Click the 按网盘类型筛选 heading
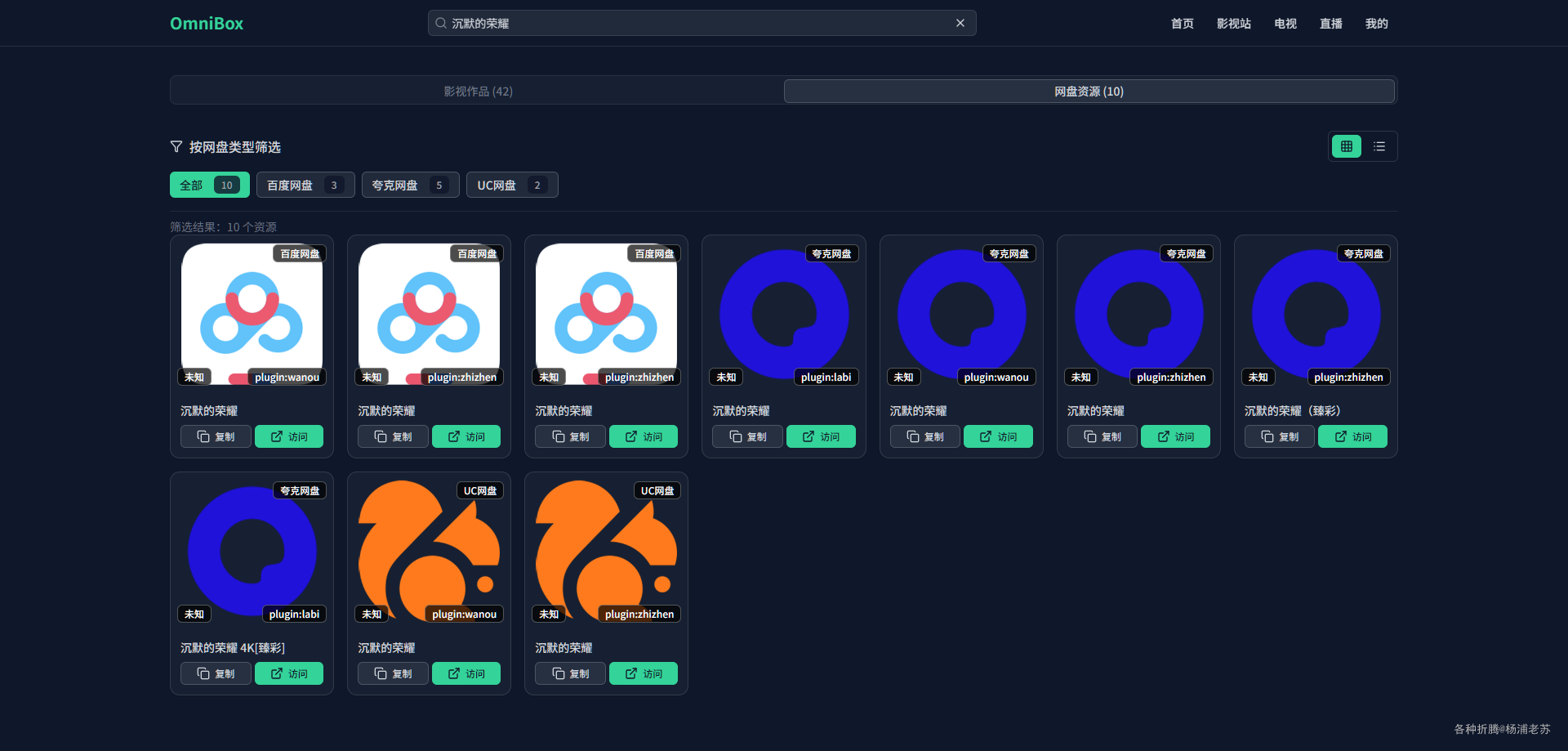The height and width of the screenshot is (751, 1568). click(x=235, y=147)
